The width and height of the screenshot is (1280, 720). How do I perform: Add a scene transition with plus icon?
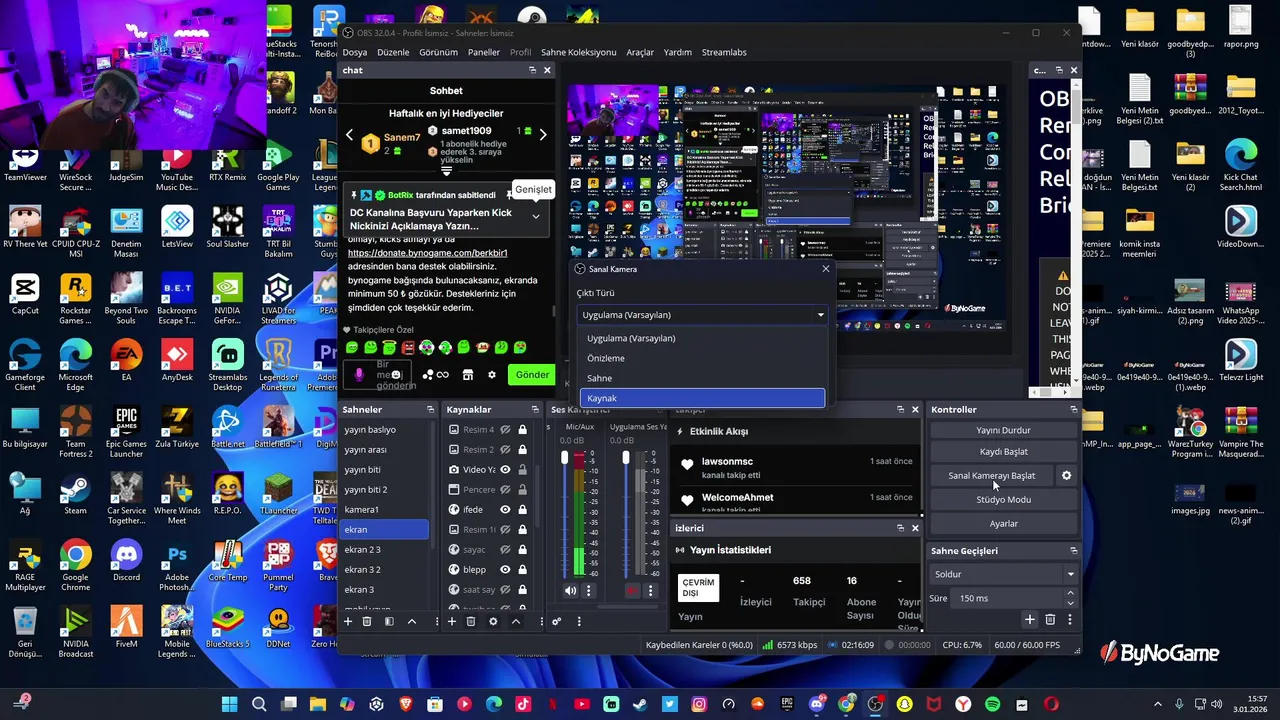pos(1030,620)
